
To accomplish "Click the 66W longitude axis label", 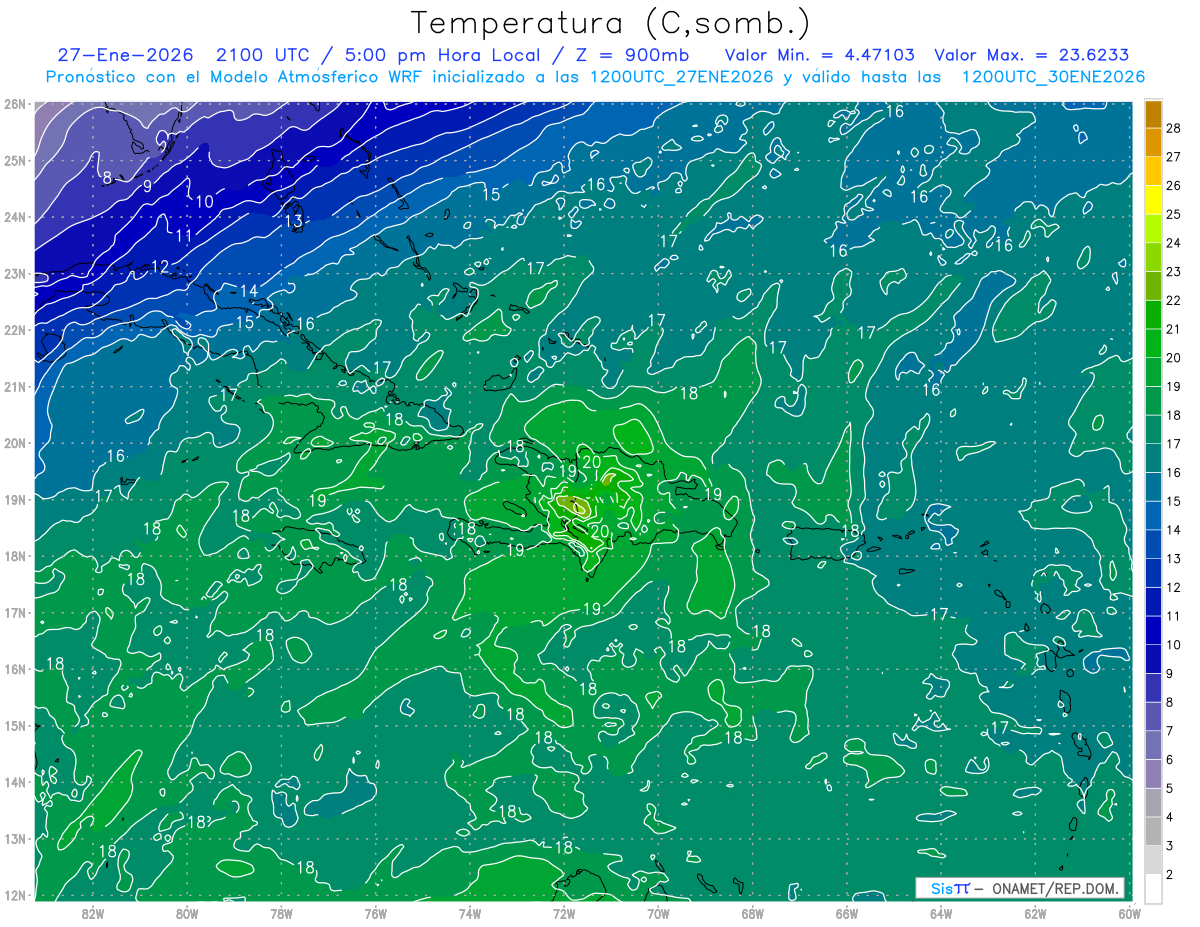I will coord(846,913).
